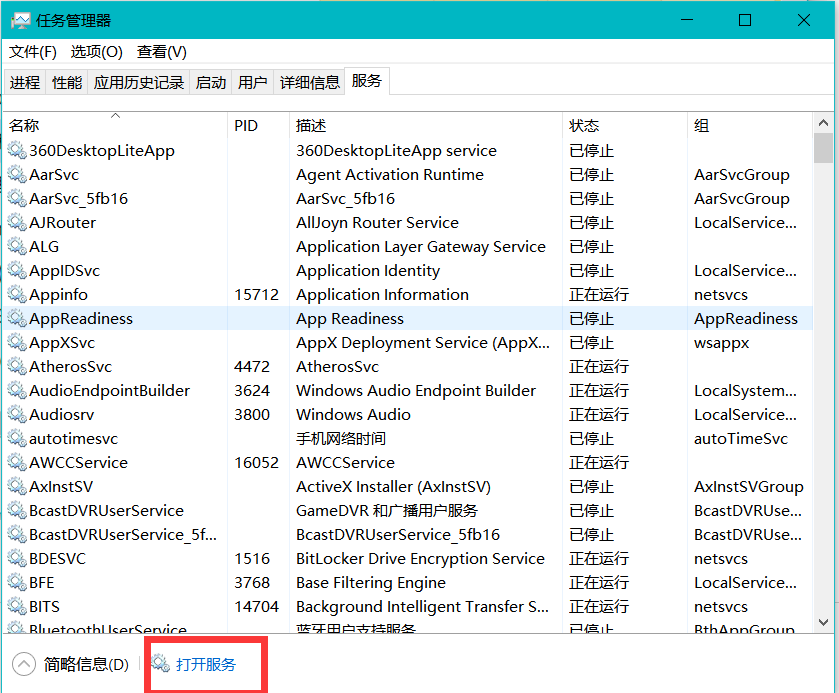The height and width of the screenshot is (693, 839).
Task: Click 'AllJoyn Router Service' description
Action: pos(377,223)
